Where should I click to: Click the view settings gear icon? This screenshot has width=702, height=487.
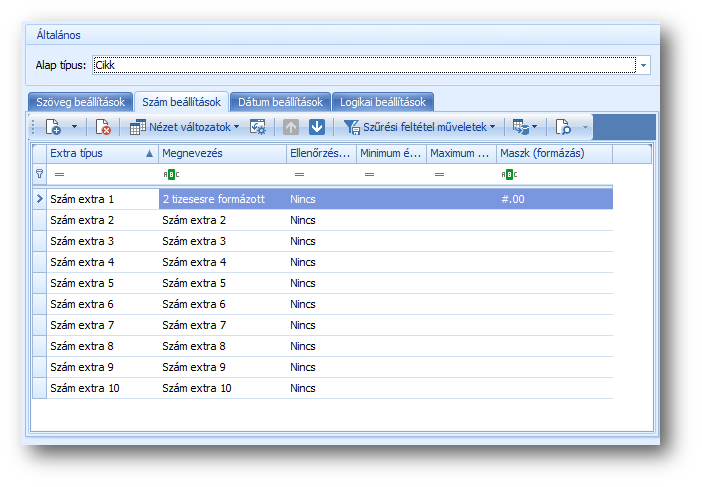[258, 127]
